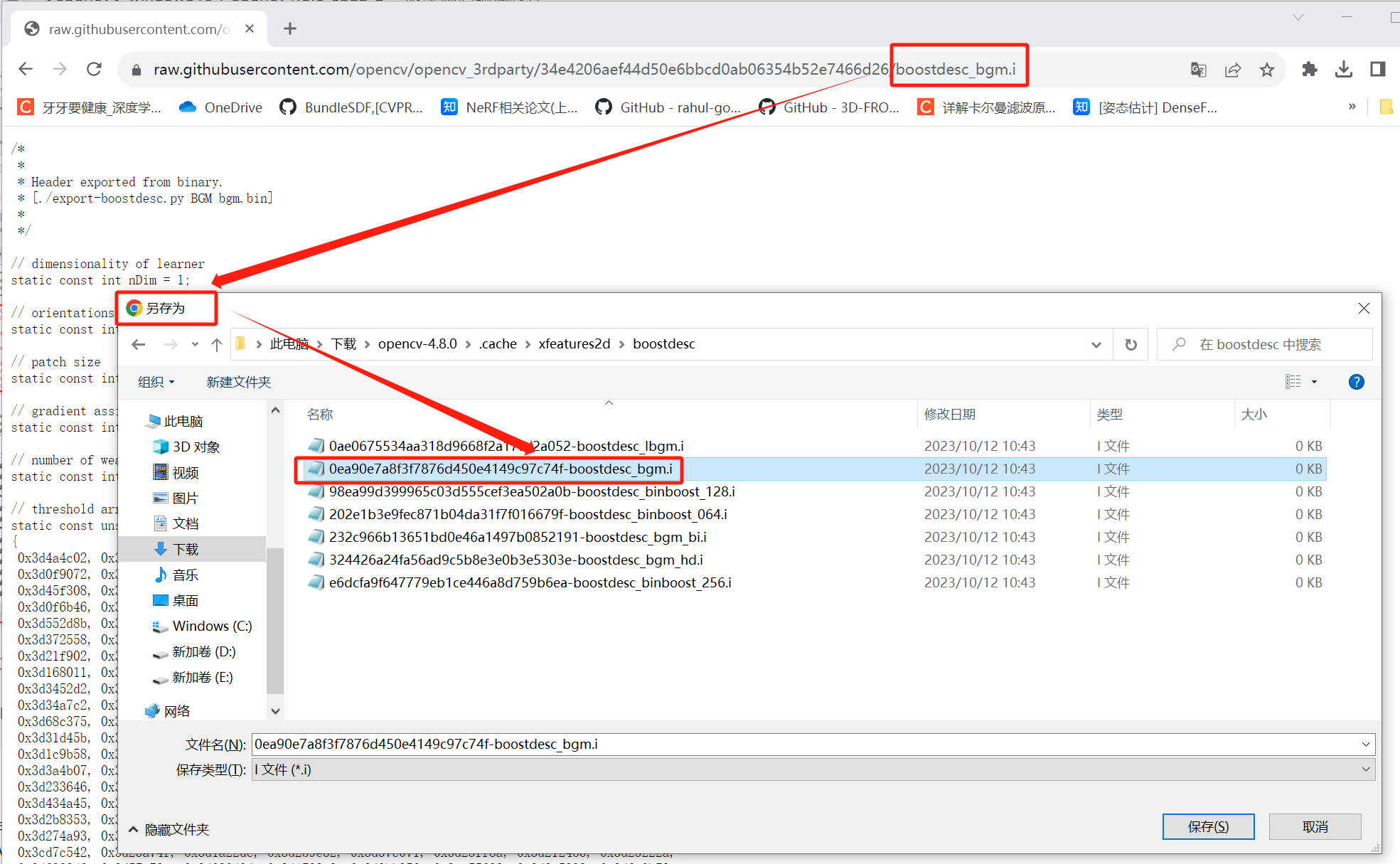Image resolution: width=1400 pixels, height=864 pixels.
Task: Select 网络 in the navigation tree
Action: pyautogui.click(x=168, y=710)
